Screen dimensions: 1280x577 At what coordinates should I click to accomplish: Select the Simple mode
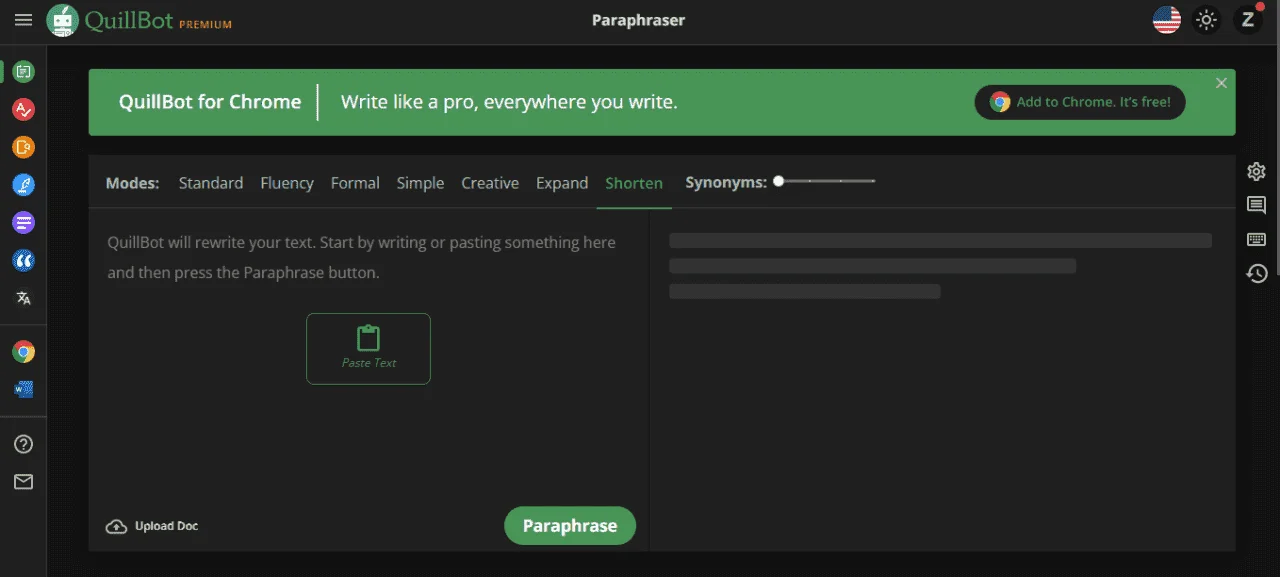point(420,183)
